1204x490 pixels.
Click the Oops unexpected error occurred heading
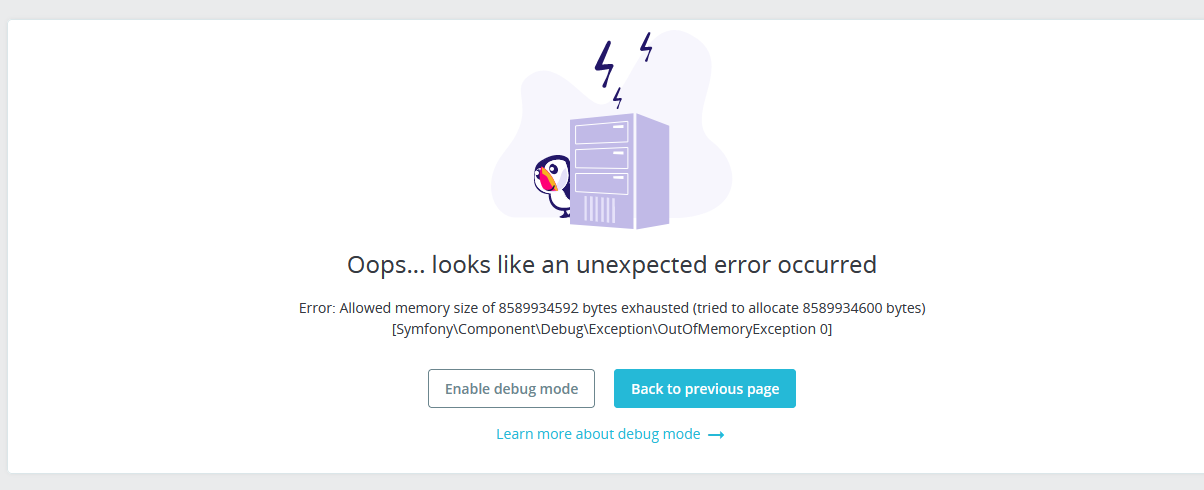click(x=611, y=265)
